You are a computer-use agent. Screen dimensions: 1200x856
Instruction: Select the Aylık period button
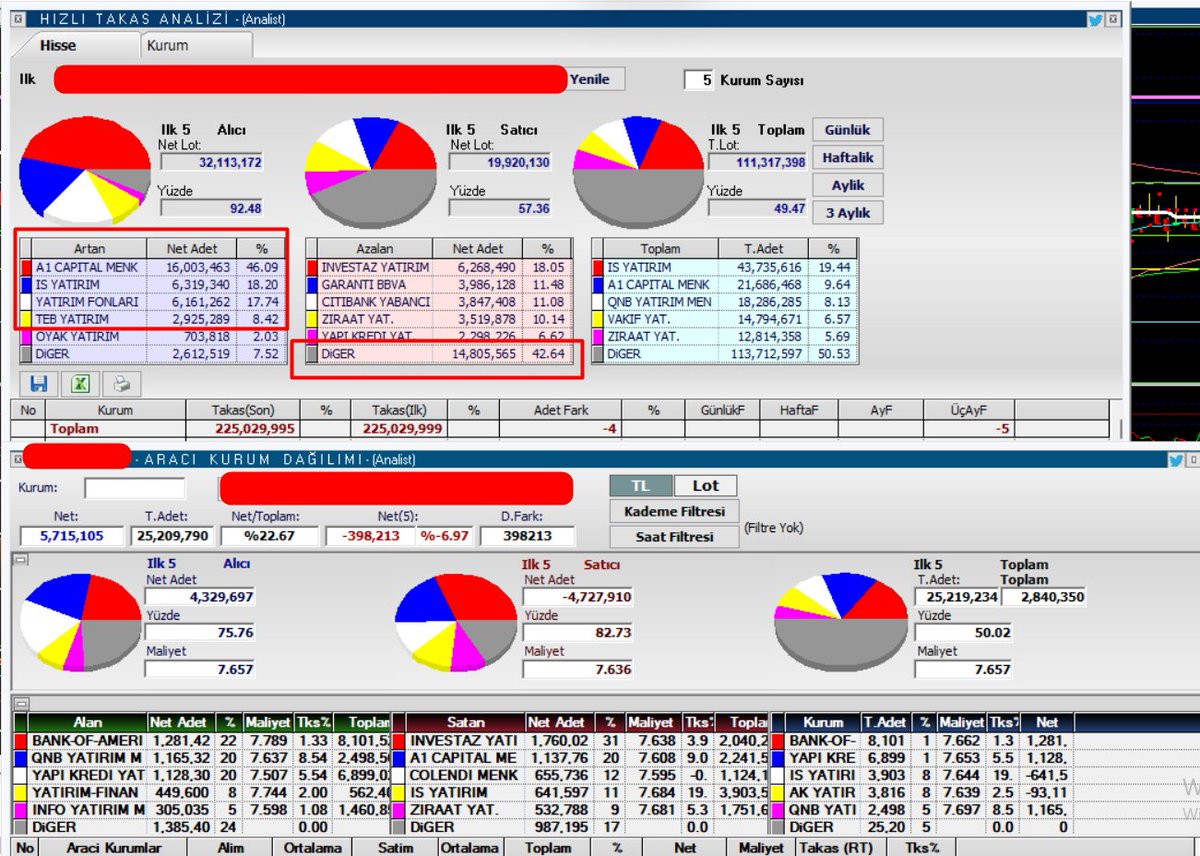[x=847, y=185]
